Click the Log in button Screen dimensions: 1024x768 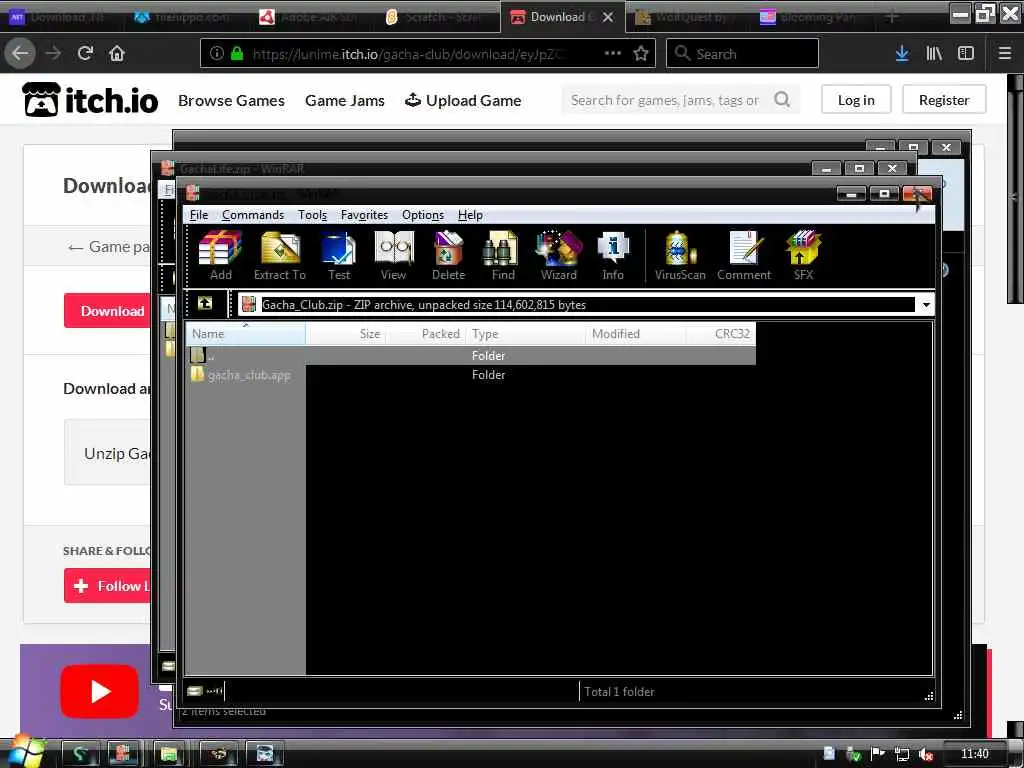(856, 100)
